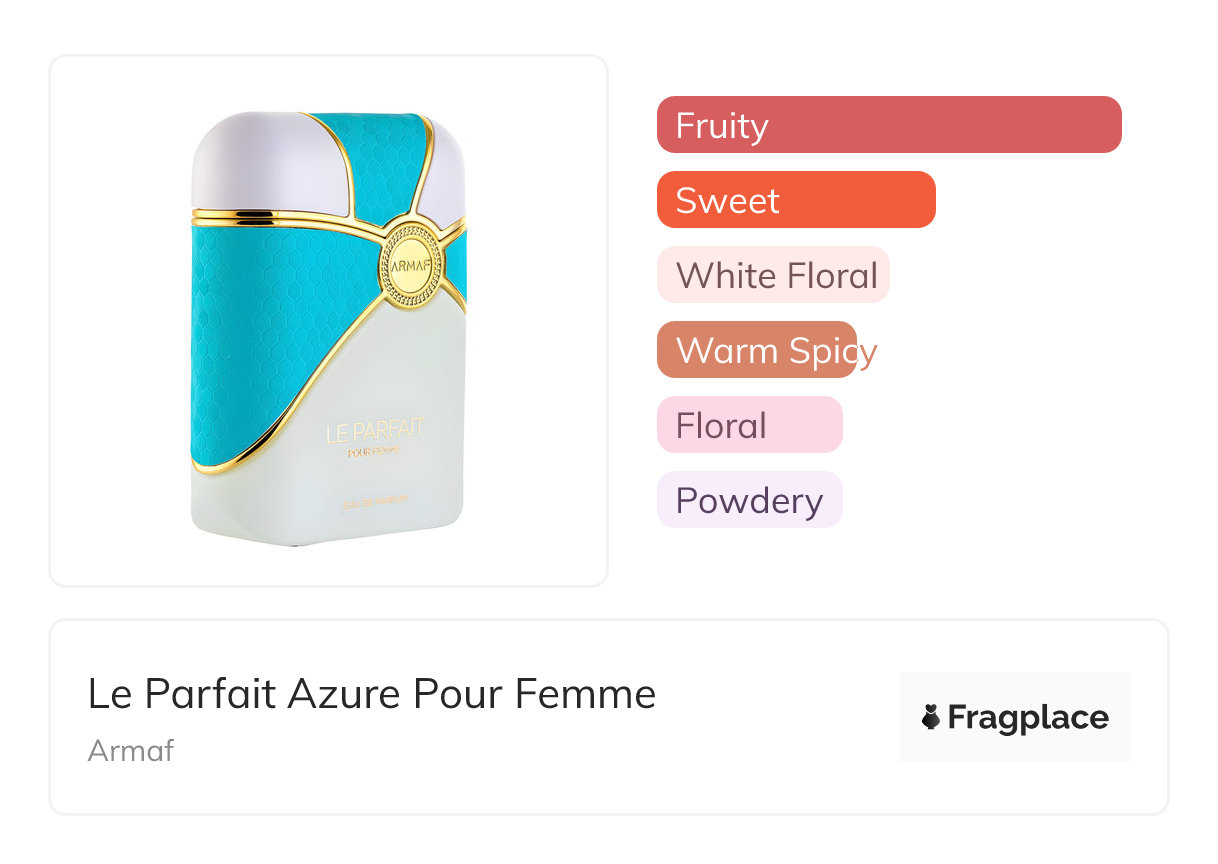Click the Floral accord tag
This screenshot has width=1218, height=864.
(749, 425)
